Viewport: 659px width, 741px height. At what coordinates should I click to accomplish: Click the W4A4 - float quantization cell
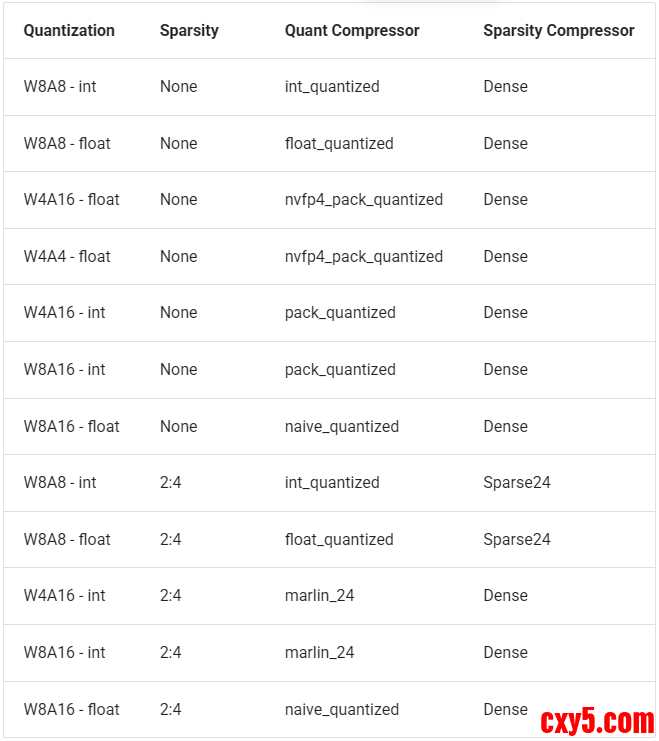tap(67, 256)
